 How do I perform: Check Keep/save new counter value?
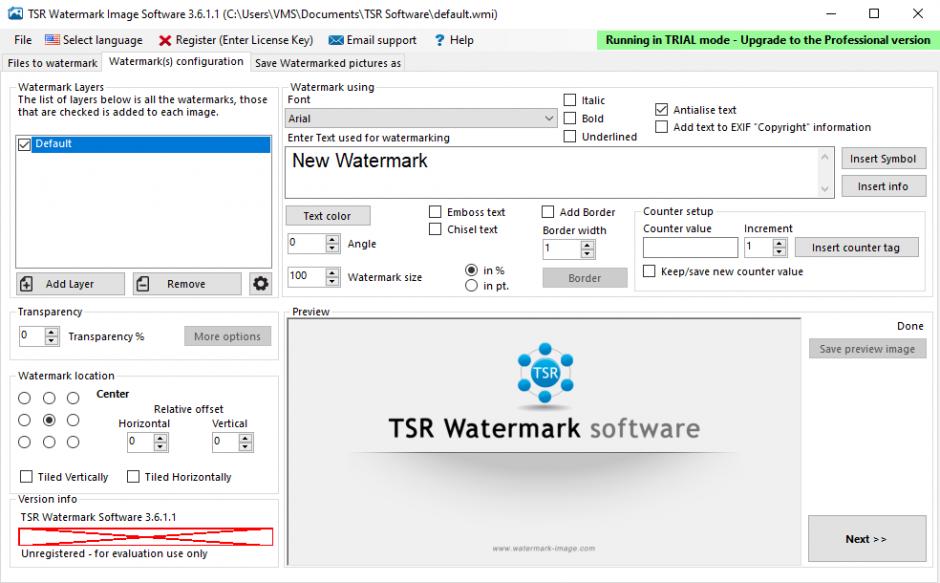649,272
